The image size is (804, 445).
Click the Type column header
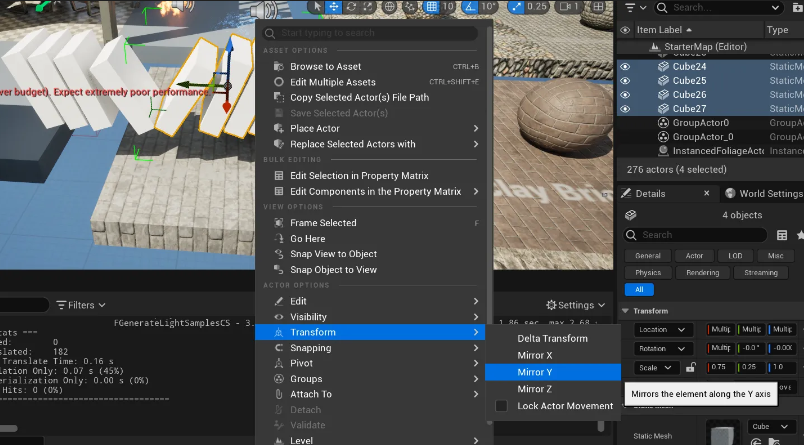(x=777, y=30)
